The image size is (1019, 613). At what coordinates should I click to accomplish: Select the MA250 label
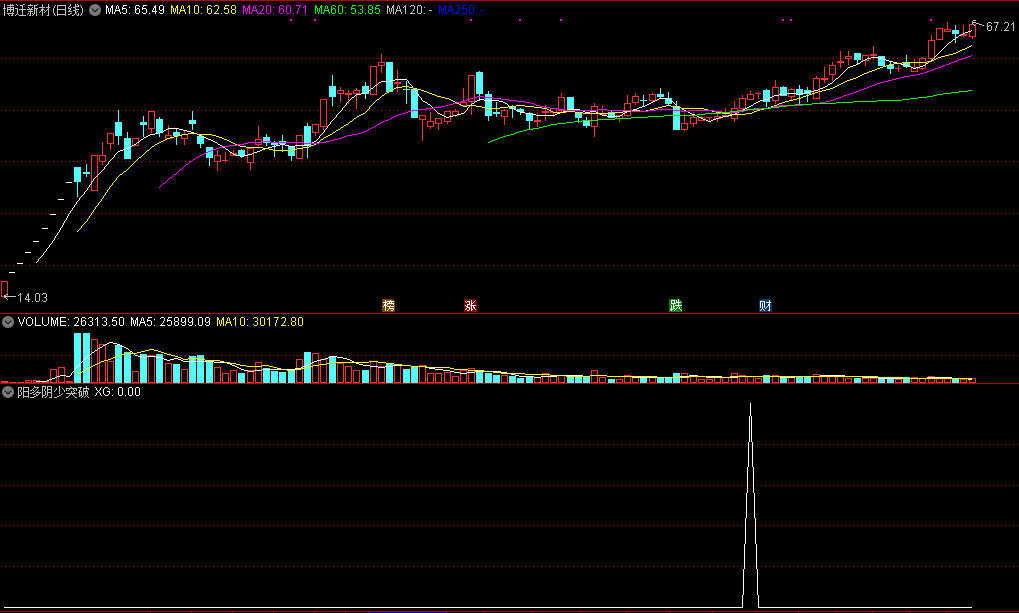(x=461, y=10)
